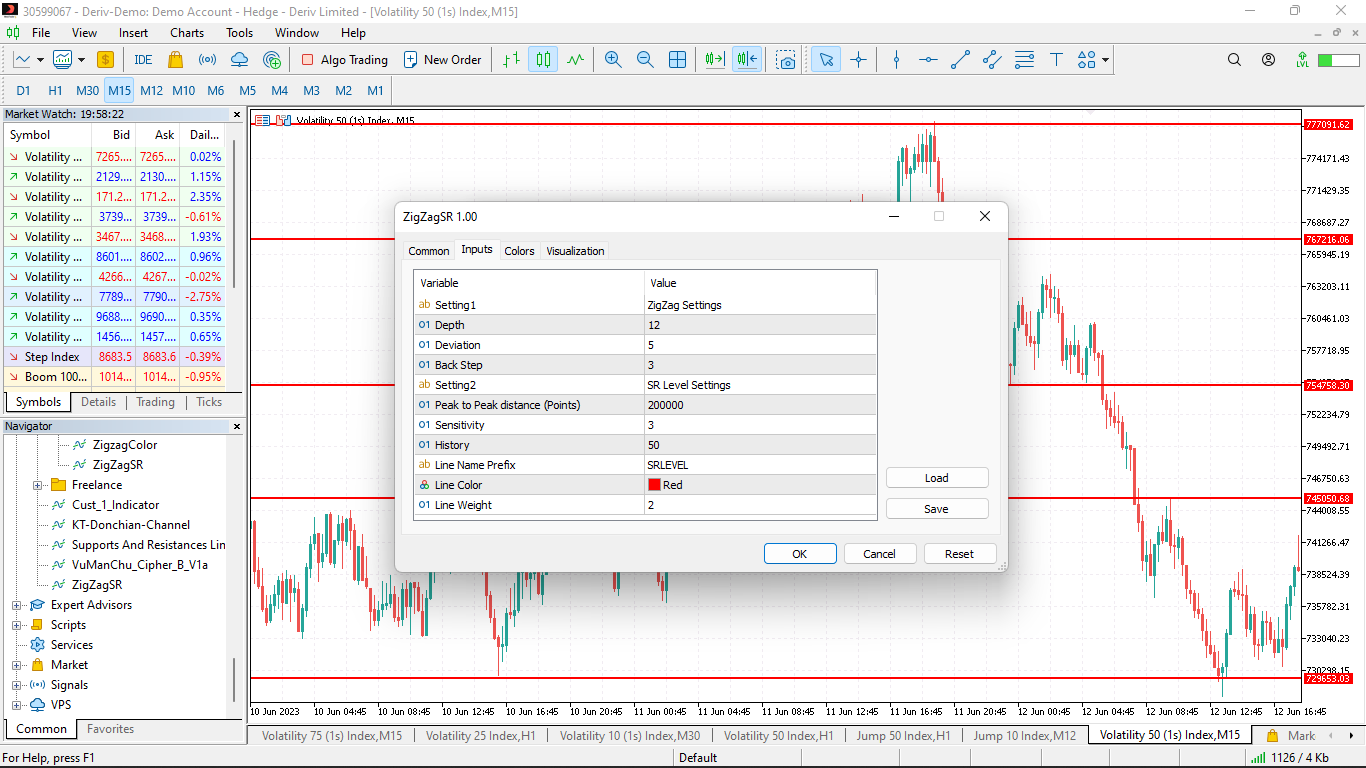The image size is (1366, 768).
Task: Open Volatility 50 Index,H1 chart tab
Action: 778,736
